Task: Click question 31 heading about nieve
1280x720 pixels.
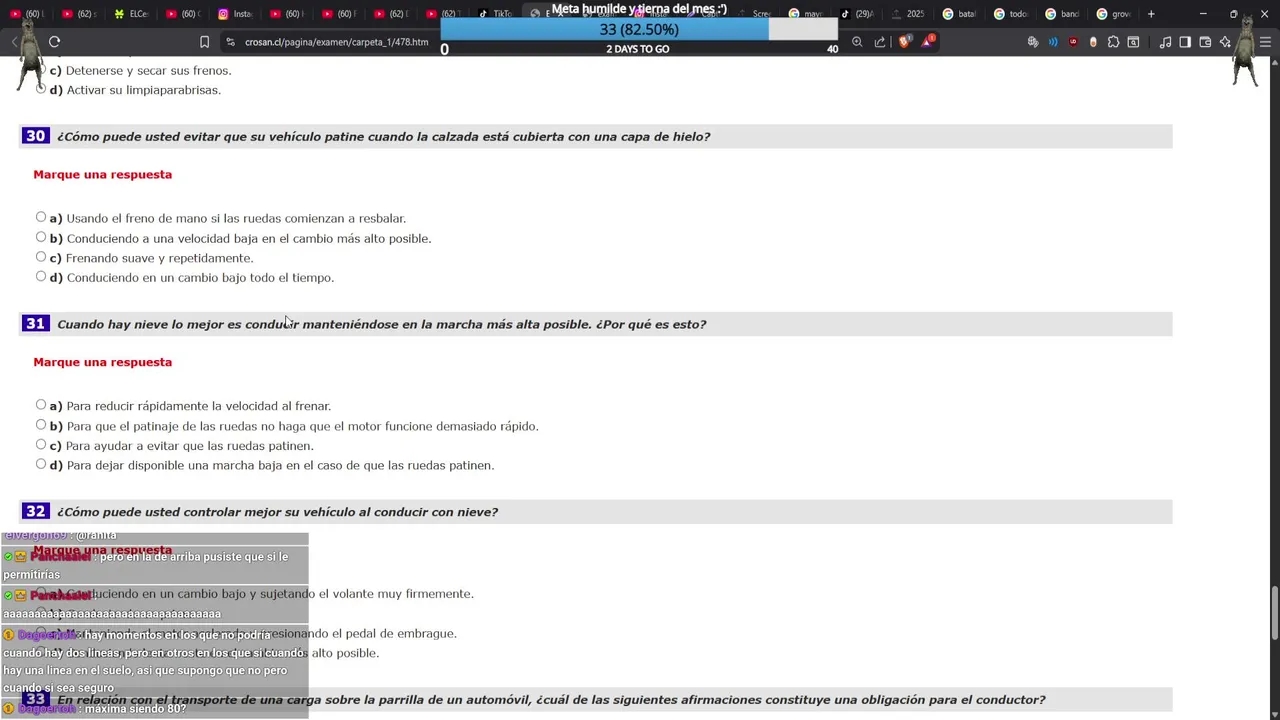Action: tap(381, 324)
